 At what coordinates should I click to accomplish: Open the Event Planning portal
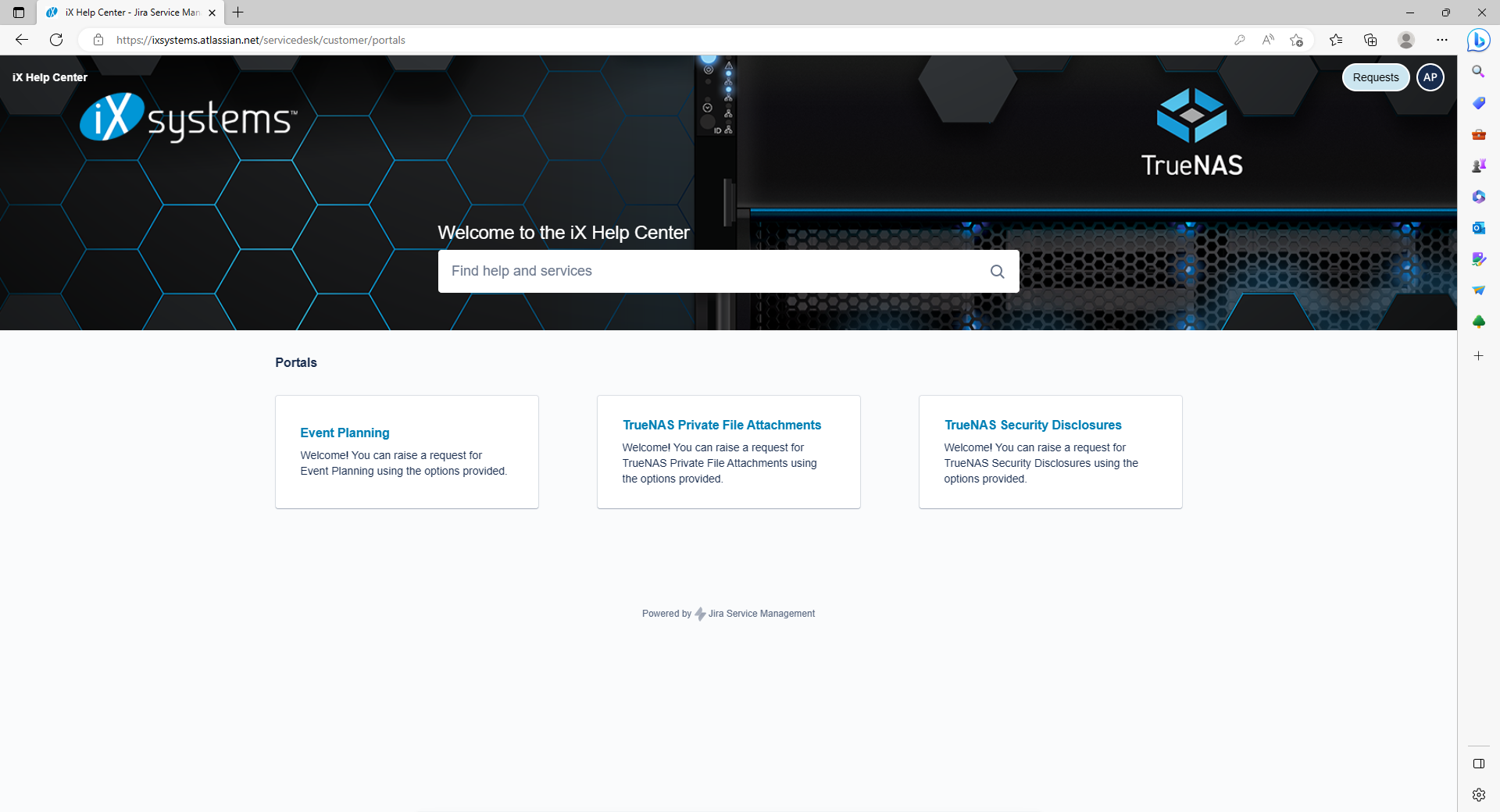345,433
